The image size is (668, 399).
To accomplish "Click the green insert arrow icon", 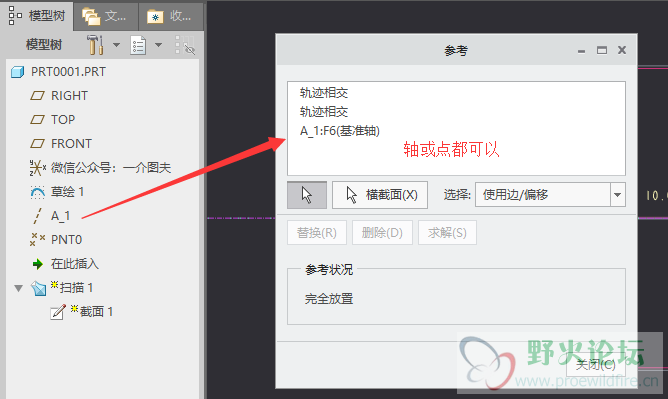I will tap(38, 264).
